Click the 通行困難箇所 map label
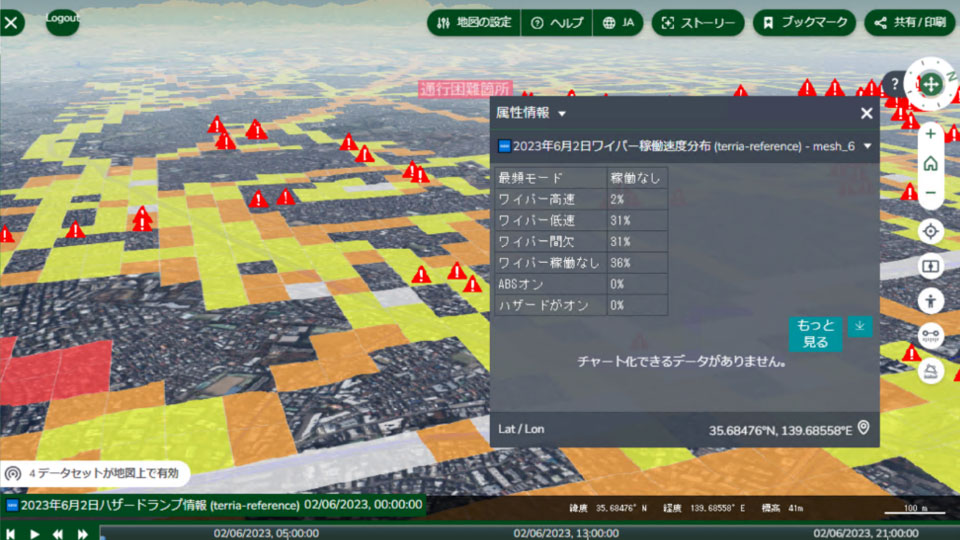Screen dimensions: 960x540 pyautogui.click(x=465, y=89)
